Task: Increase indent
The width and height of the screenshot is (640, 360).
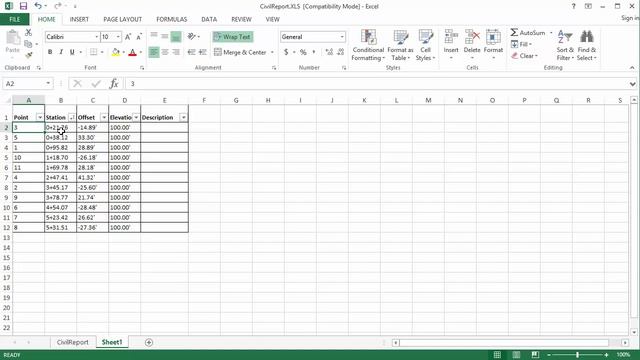Action: [202, 52]
